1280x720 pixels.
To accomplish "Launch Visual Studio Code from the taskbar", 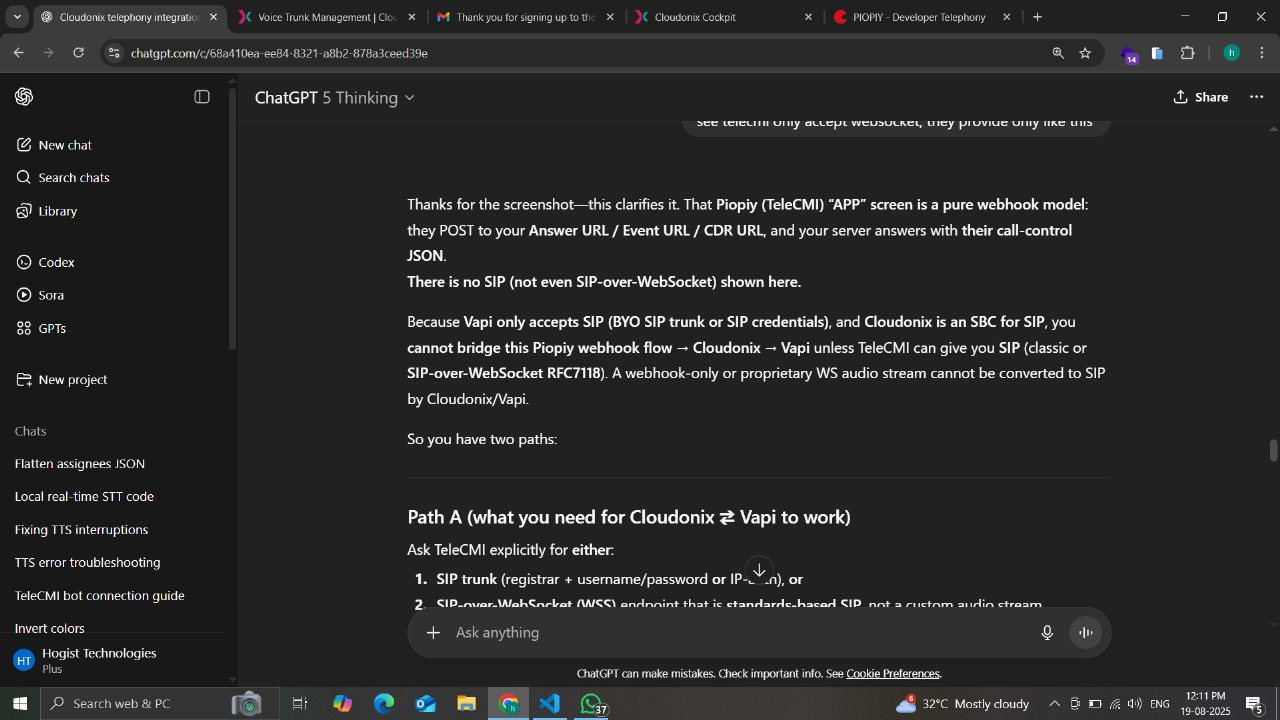I will [550, 704].
